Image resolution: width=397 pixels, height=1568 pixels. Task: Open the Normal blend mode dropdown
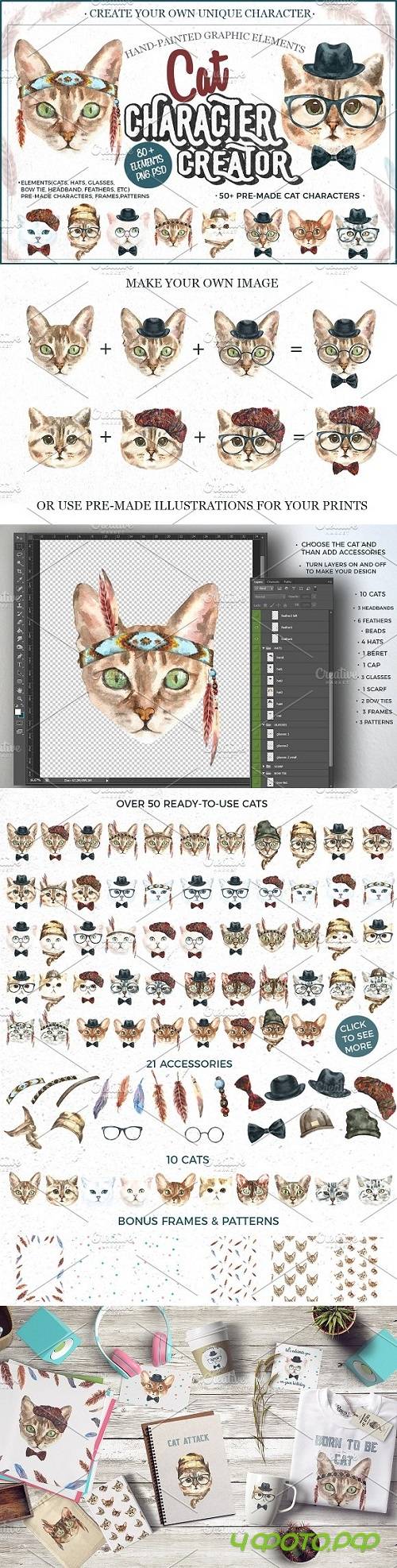[270, 597]
